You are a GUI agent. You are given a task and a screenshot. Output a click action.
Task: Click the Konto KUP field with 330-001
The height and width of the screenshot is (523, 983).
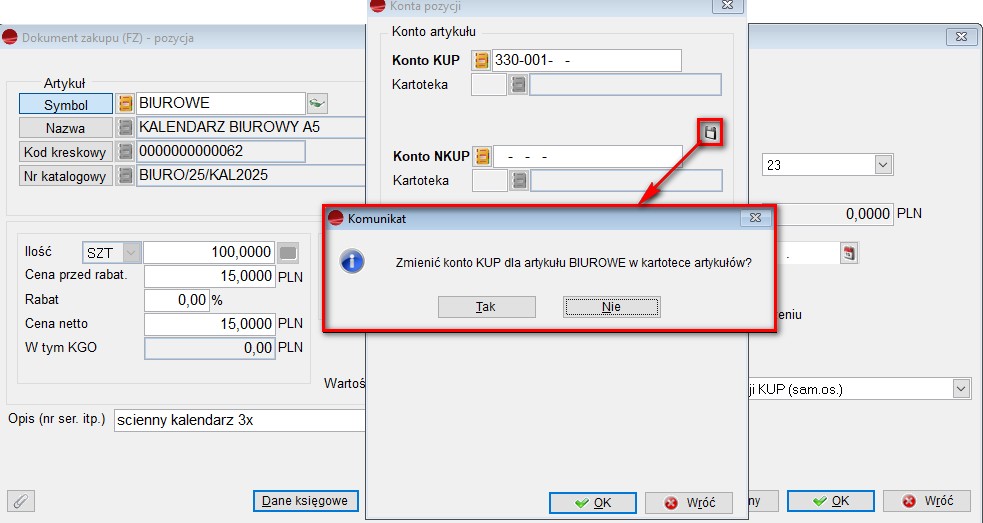click(586, 61)
